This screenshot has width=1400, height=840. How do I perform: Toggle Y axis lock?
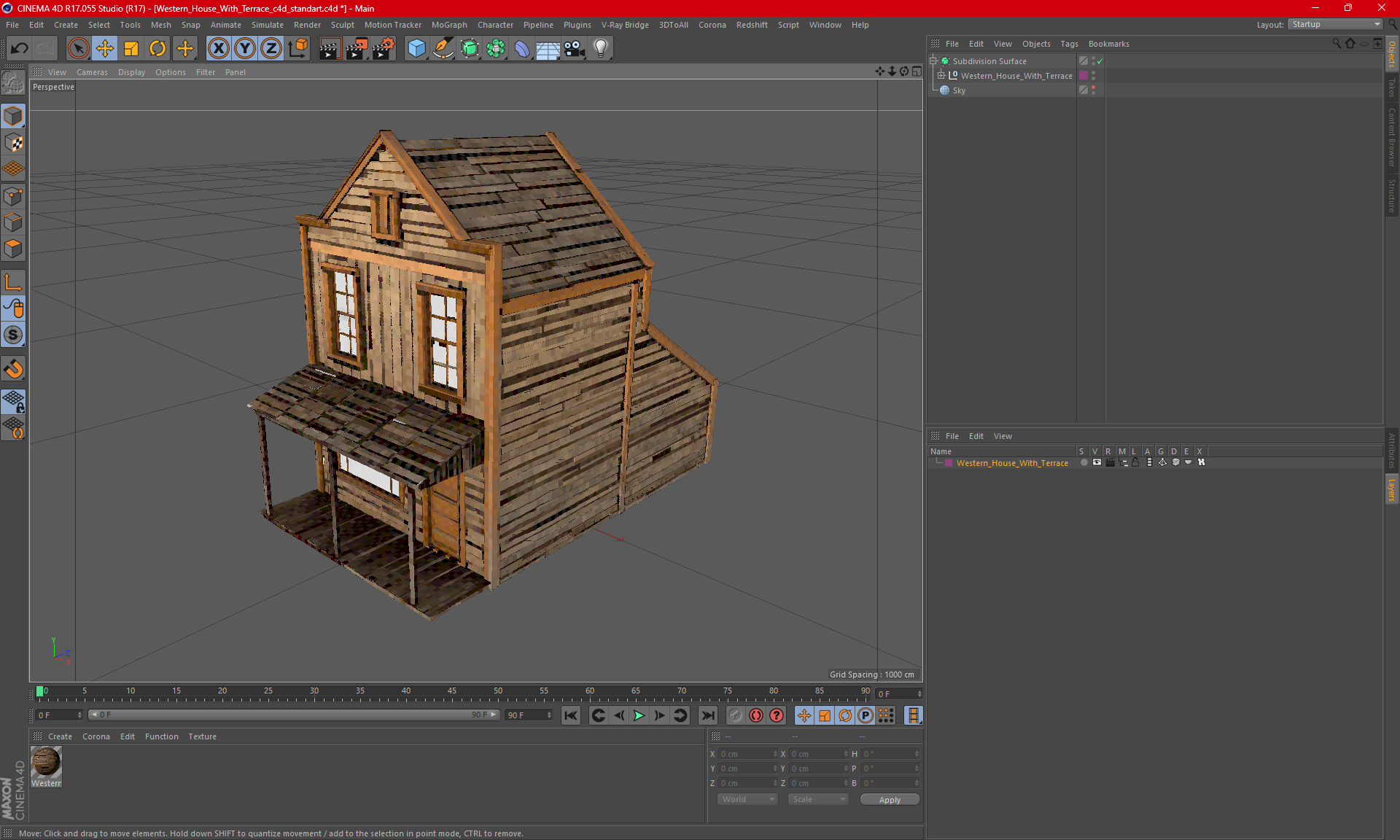244,48
